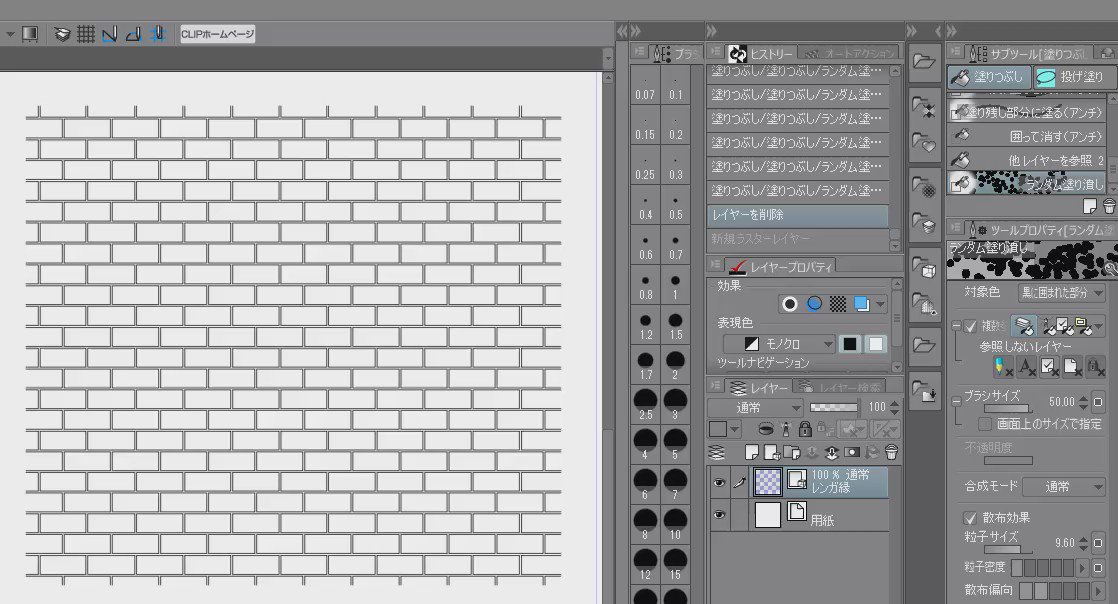Click the delete layer trash icon
The width and height of the screenshot is (1118, 604).
[x=891, y=452]
